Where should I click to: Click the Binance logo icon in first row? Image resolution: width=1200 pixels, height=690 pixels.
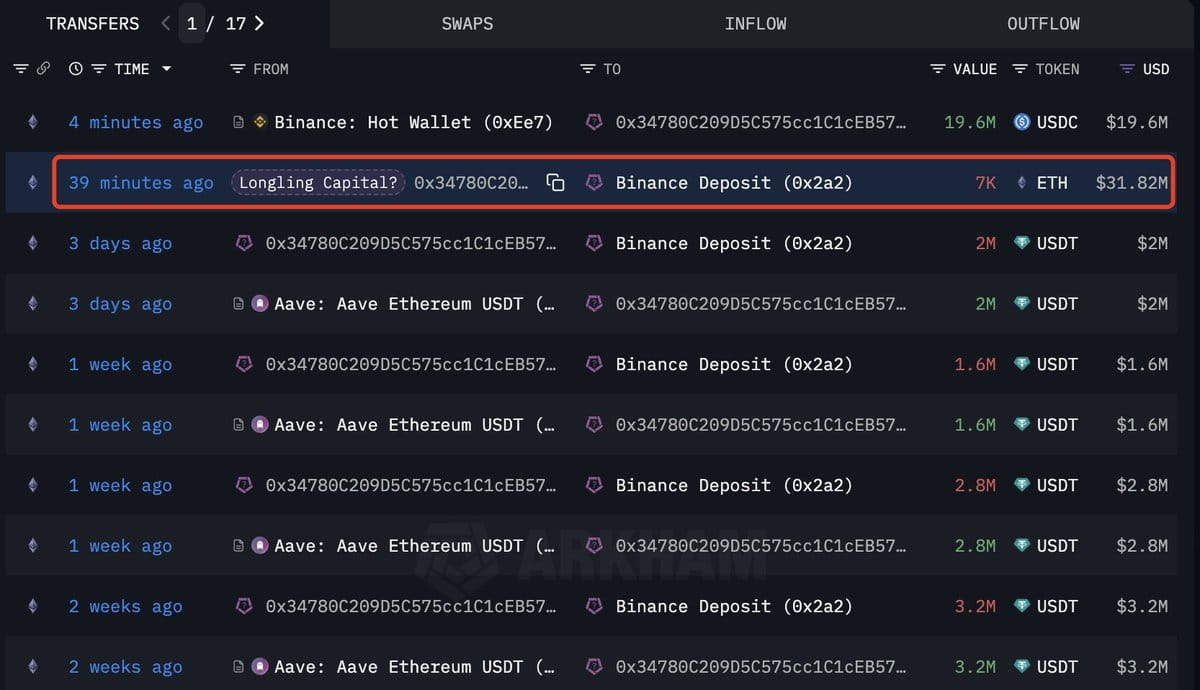pyautogui.click(x=260, y=122)
